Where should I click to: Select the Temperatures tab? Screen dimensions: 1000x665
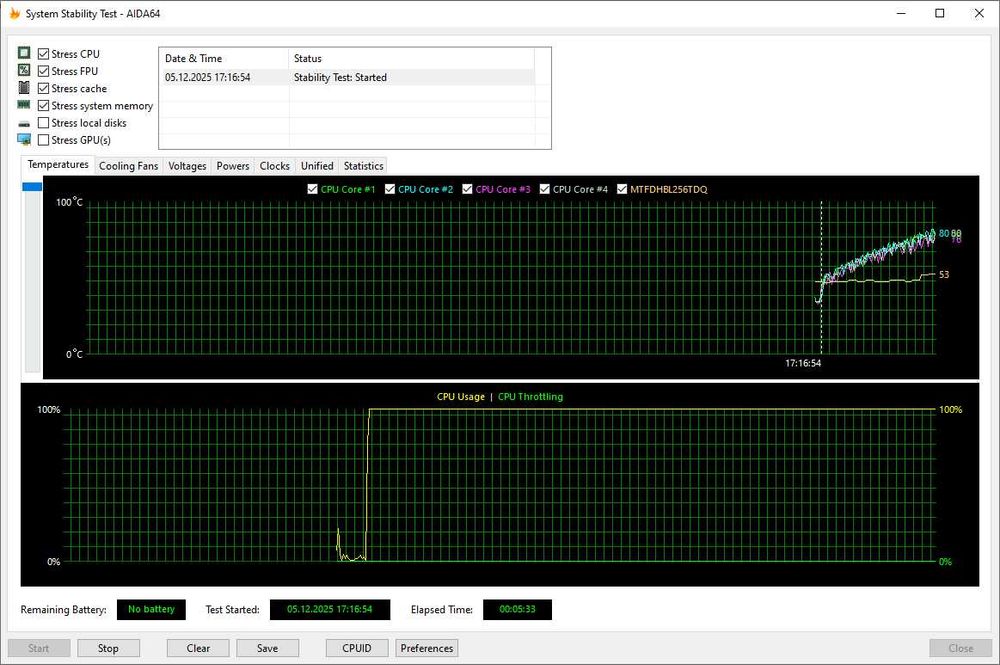(57, 164)
